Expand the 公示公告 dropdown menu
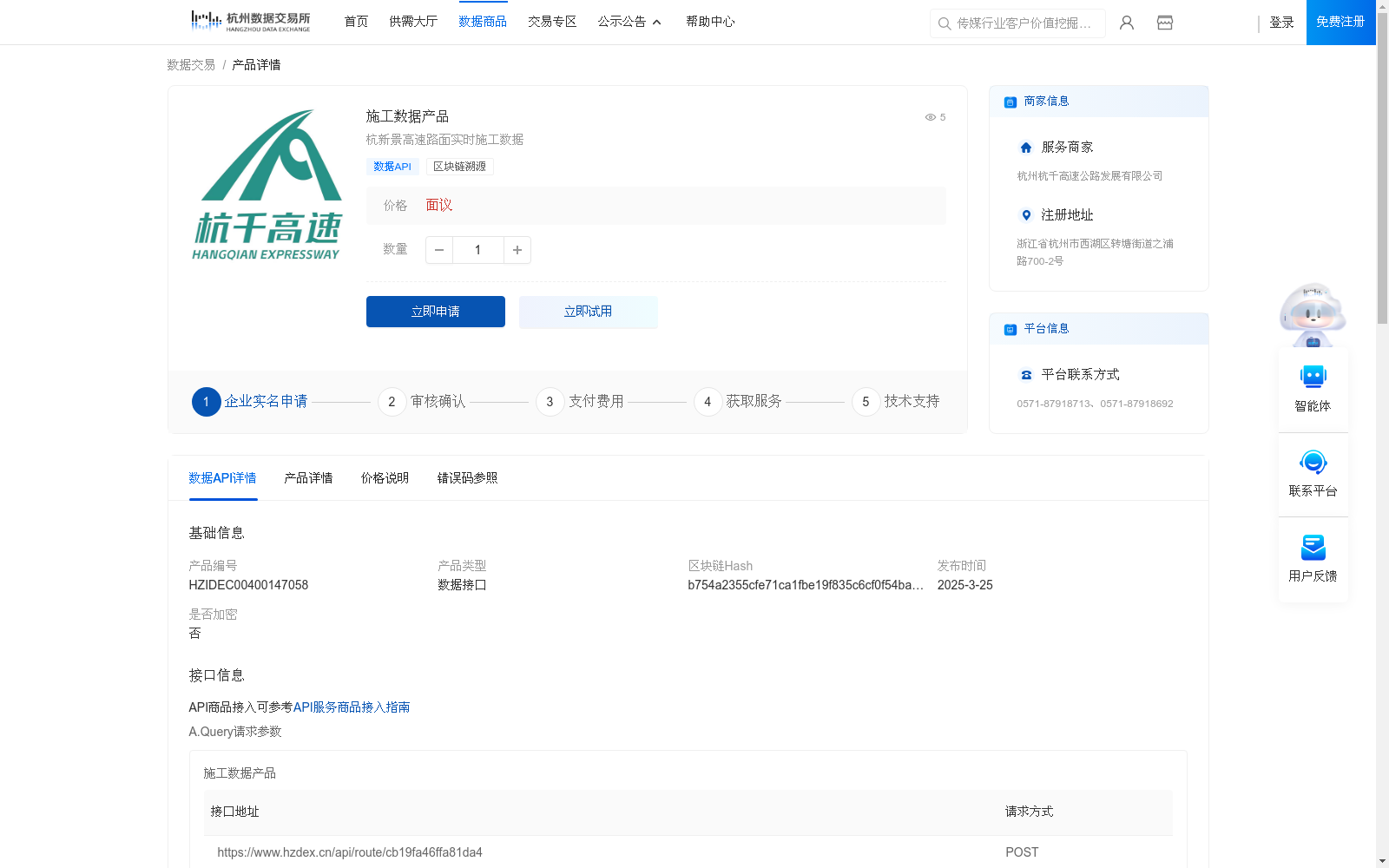 point(629,22)
